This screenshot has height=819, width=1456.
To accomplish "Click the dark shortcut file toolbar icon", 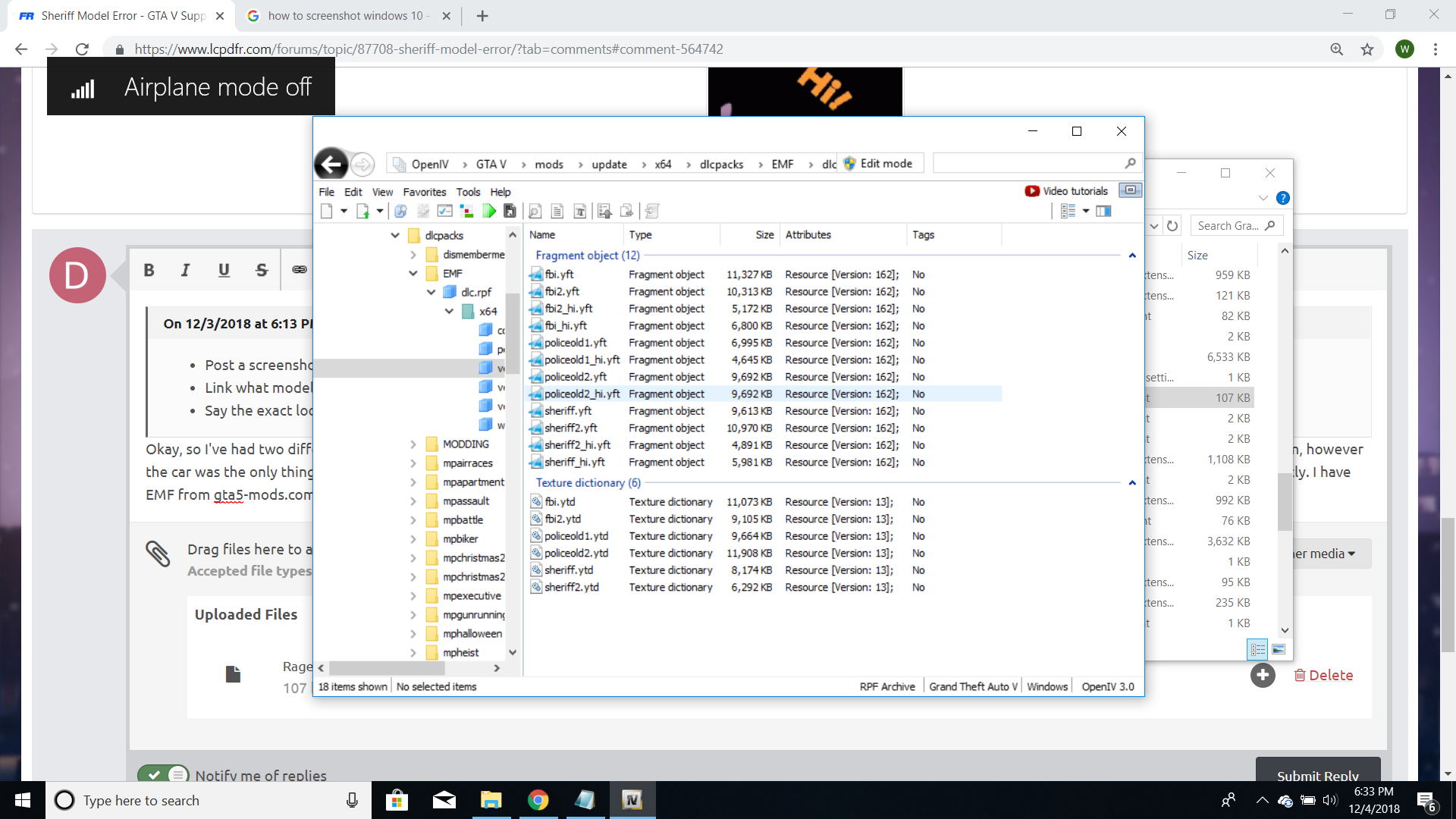I will click(510, 212).
